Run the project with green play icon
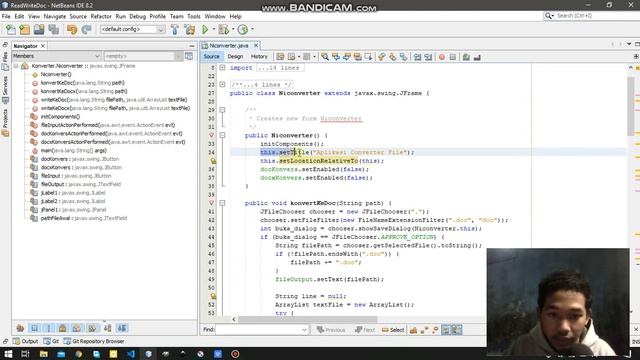Screen dimensions: 640x360 click(205, 29)
